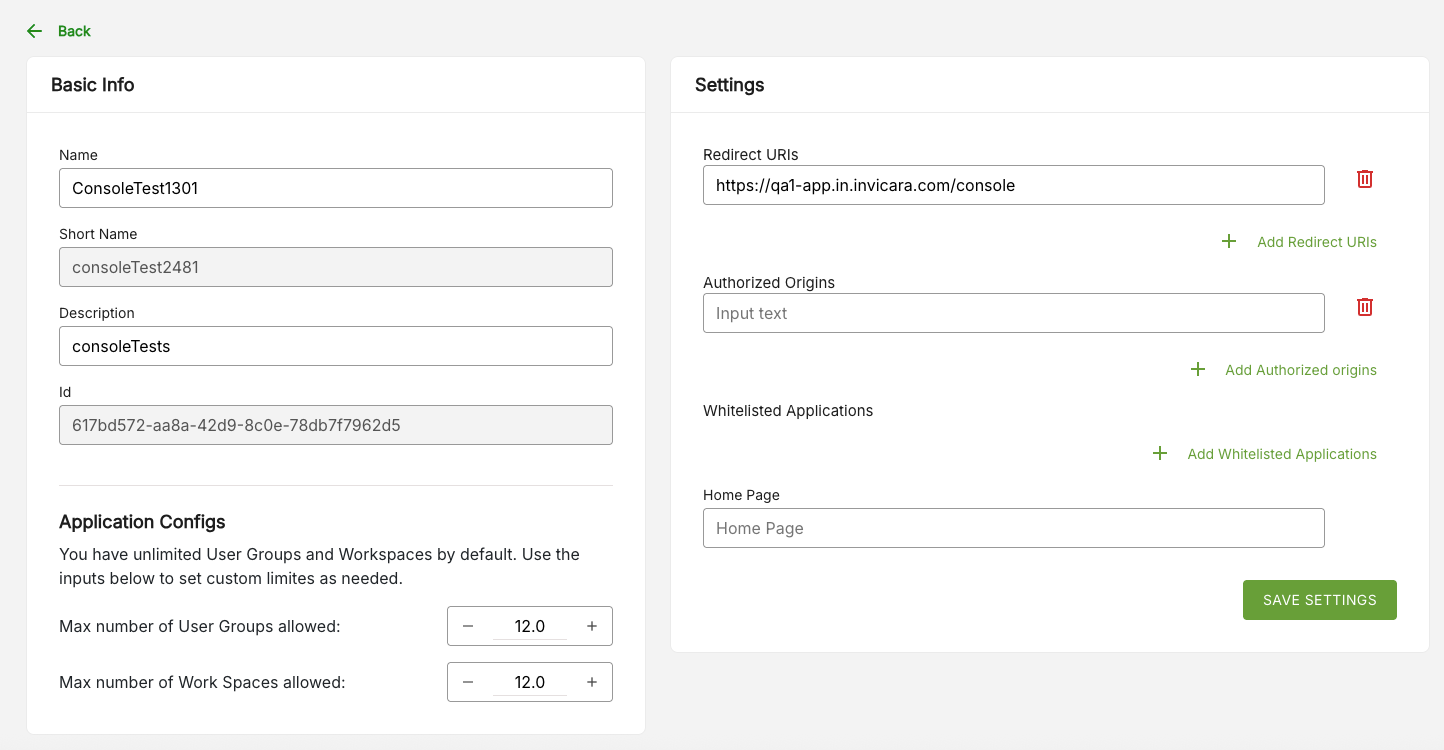Screen dimensions: 1444x750
Task: Increase max number of User Groups
Action: (592, 626)
